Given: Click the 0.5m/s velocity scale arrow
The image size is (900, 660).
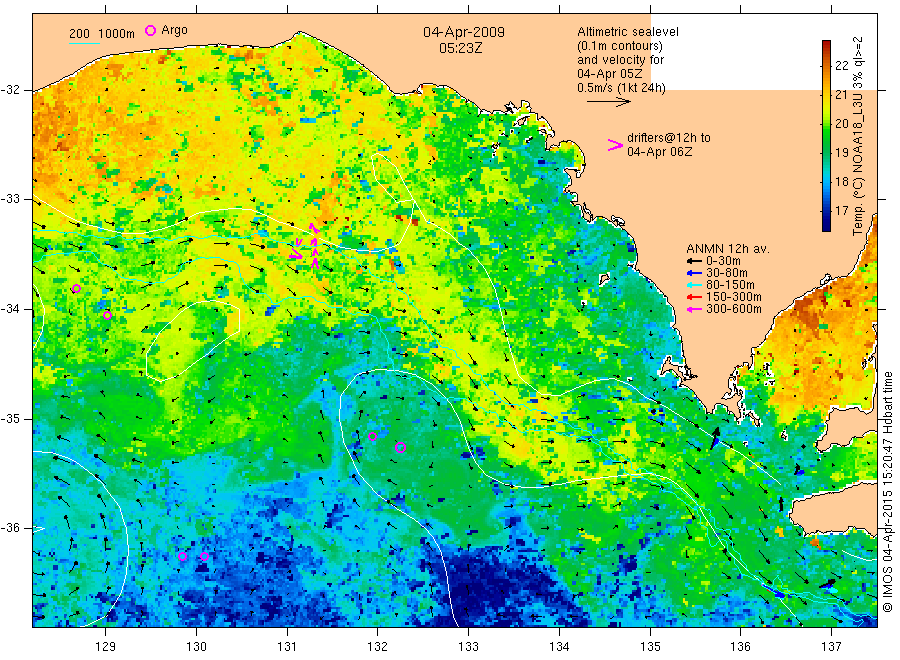Looking at the screenshot, I should tap(608, 102).
